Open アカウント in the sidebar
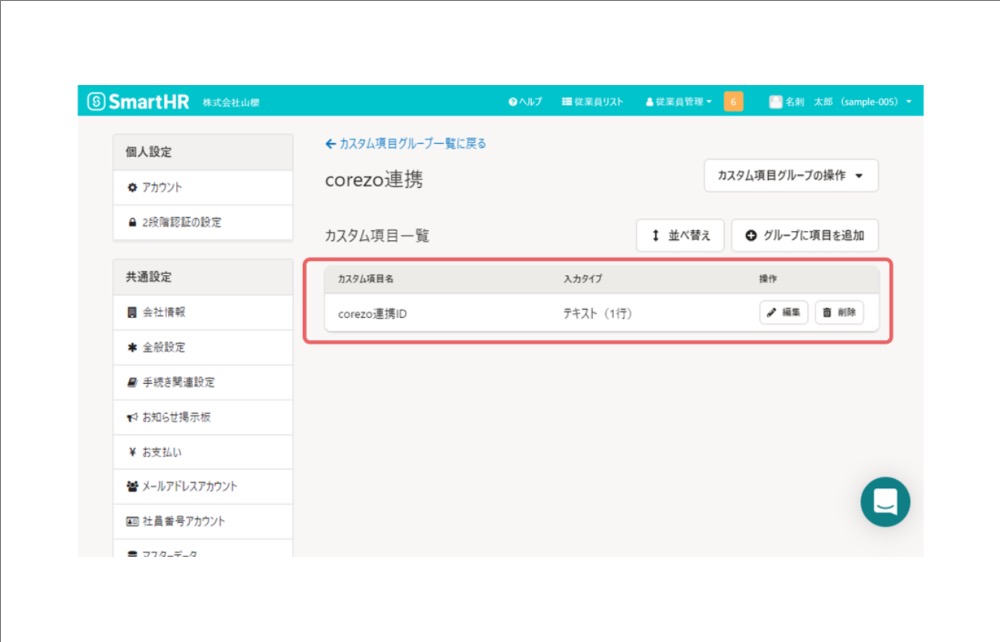The height and width of the screenshot is (642, 1000). pyautogui.click(x=203, y=187)
